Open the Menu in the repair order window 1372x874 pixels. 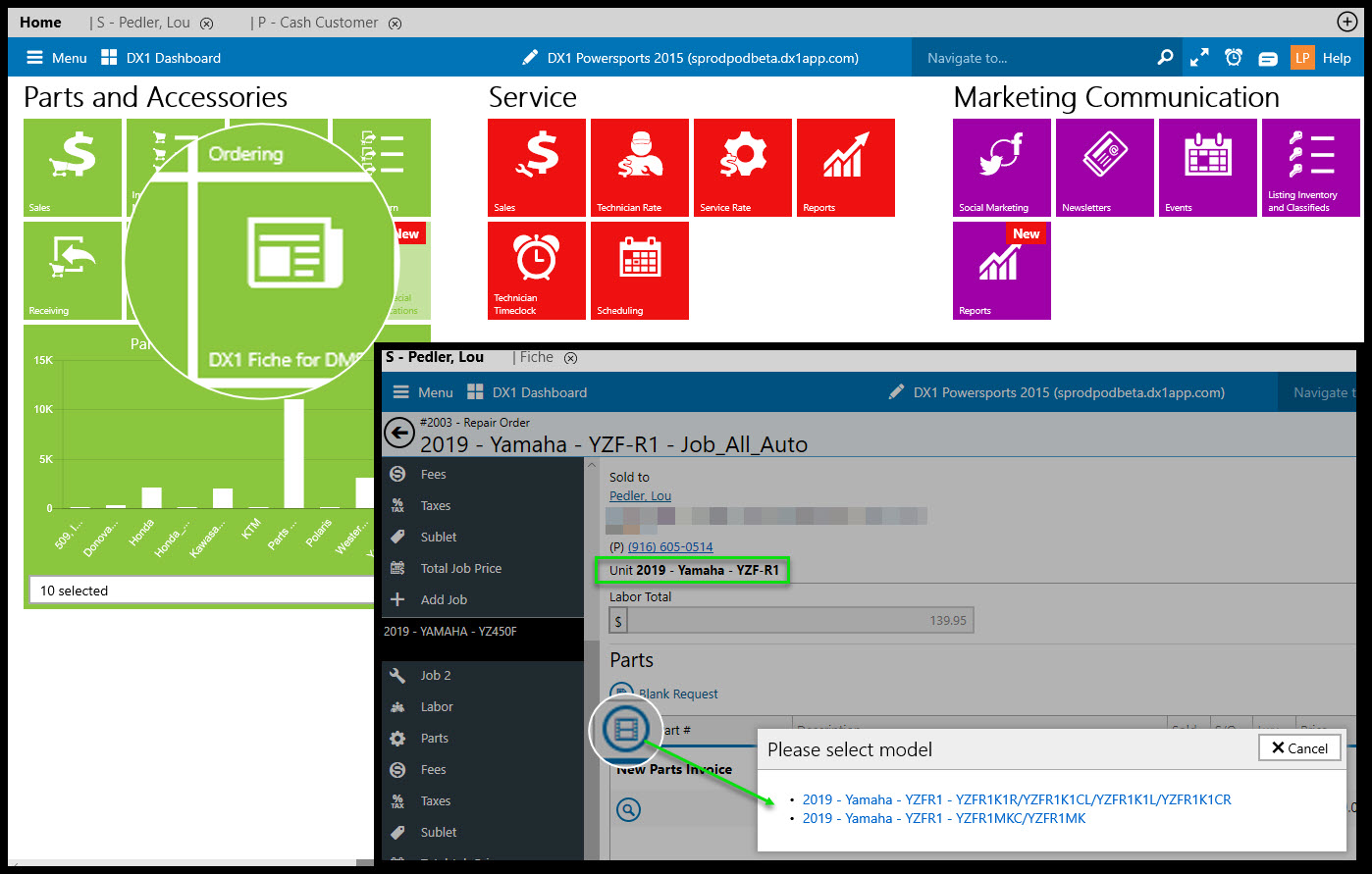click(423, 392)
